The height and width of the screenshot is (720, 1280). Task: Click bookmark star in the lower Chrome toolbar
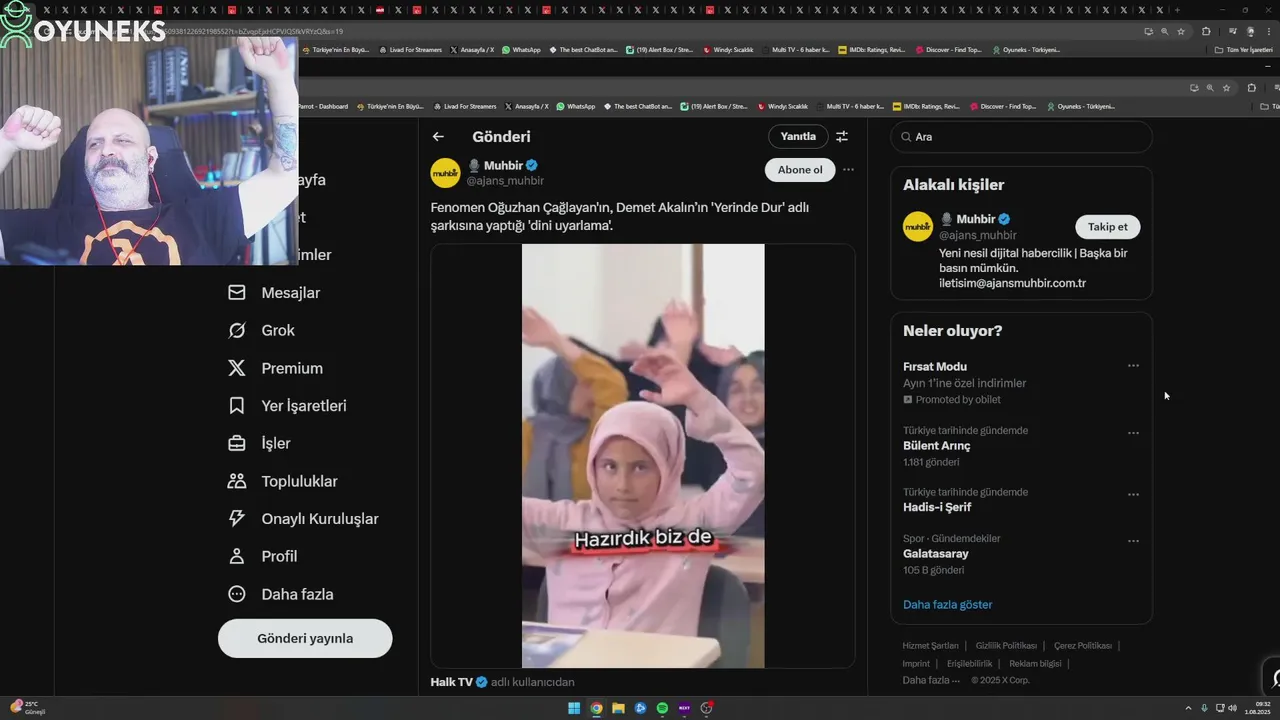1226,88
